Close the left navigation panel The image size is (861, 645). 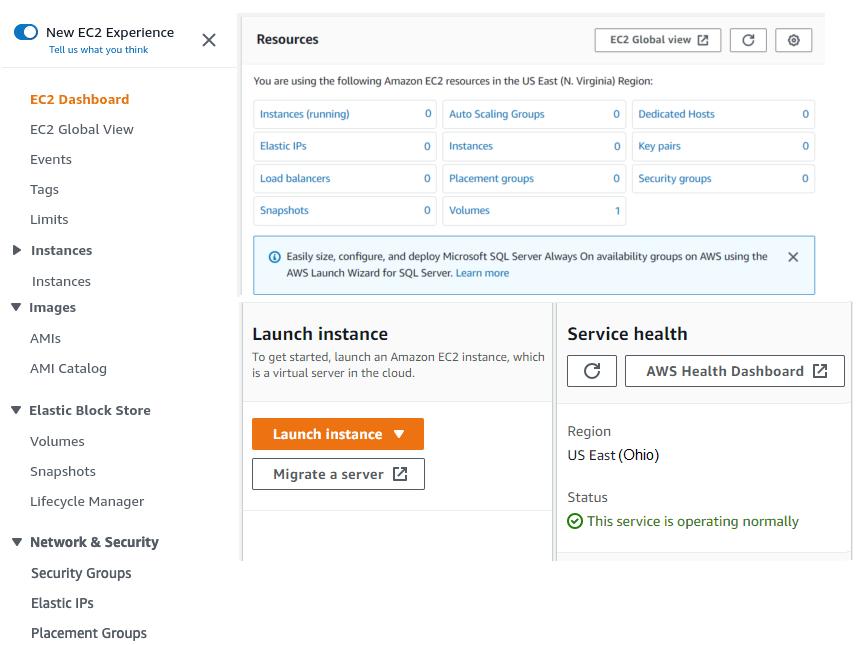pyautogui.click(x=209, y=40)
